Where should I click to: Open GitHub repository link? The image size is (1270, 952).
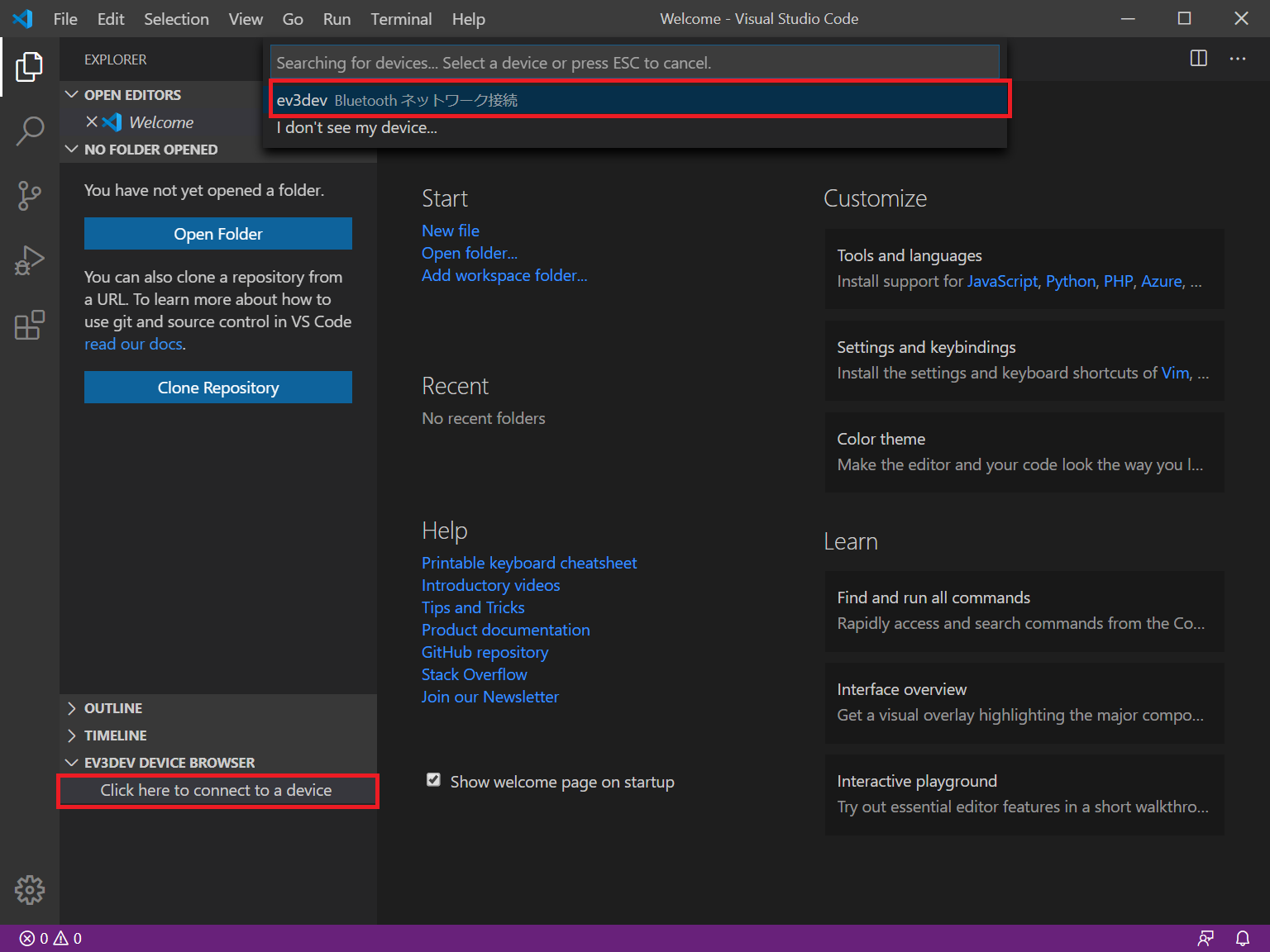click(485, 652)
